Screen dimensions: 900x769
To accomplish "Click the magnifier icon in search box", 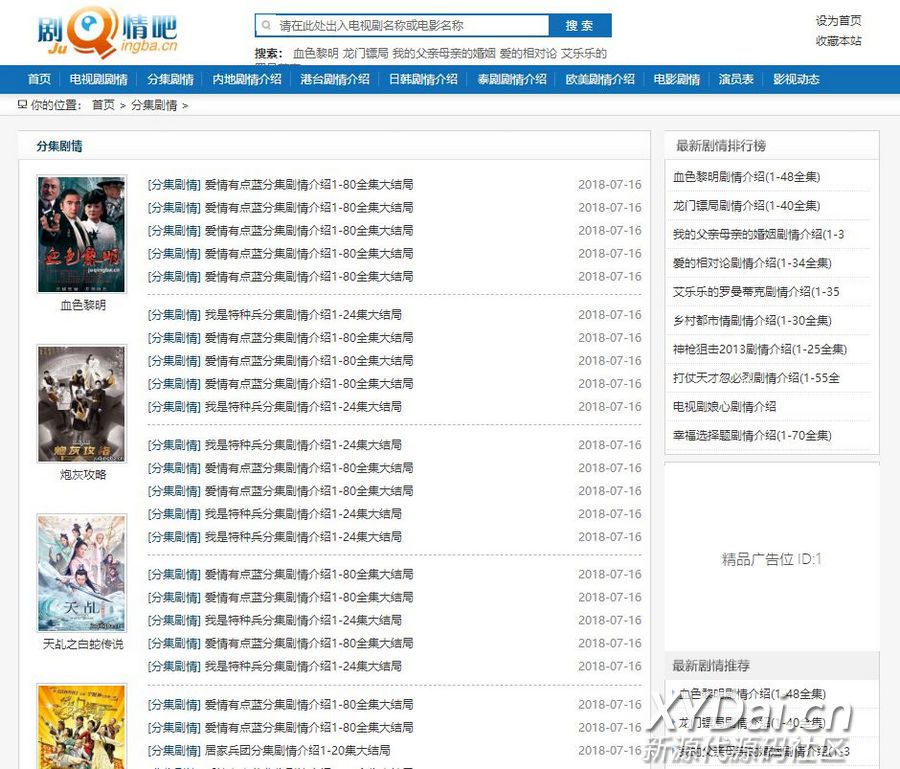I will (266, 25).
